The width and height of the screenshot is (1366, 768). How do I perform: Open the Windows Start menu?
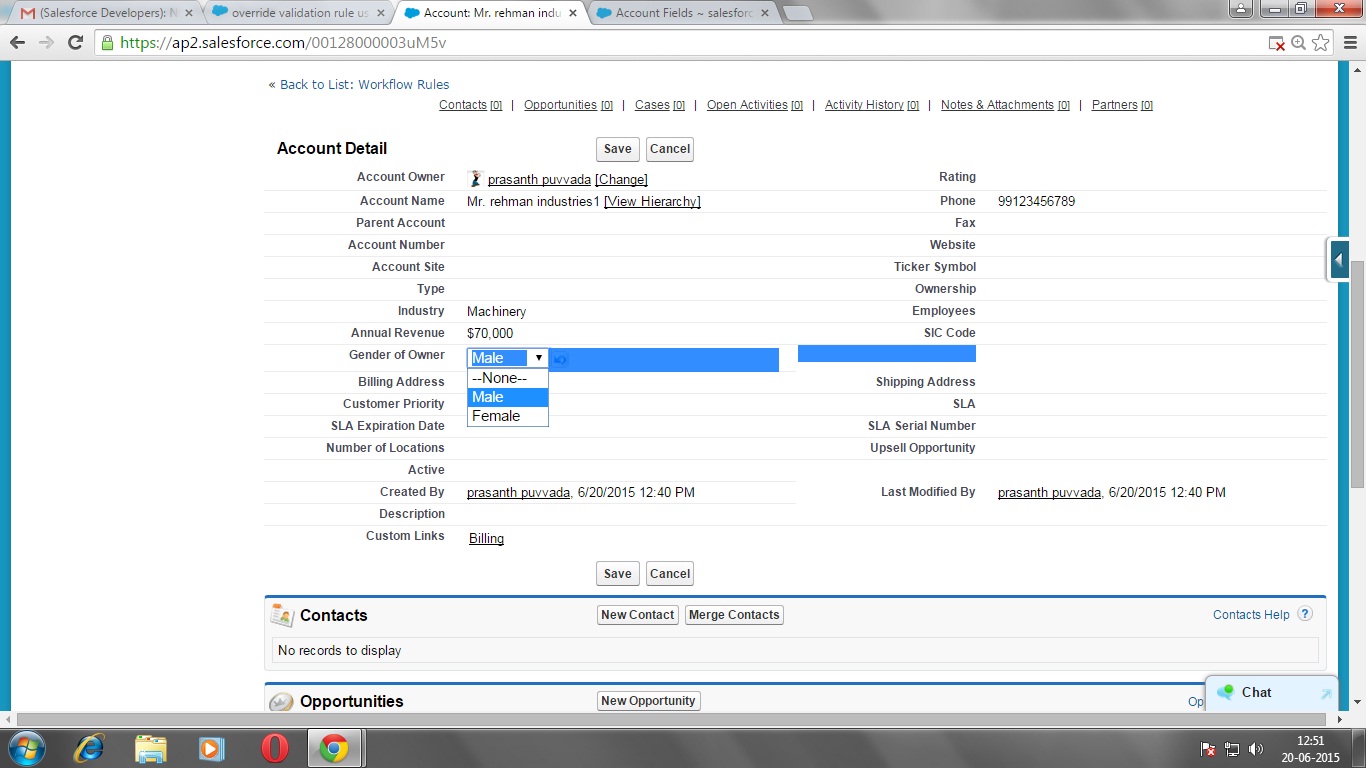pos(27,748)
